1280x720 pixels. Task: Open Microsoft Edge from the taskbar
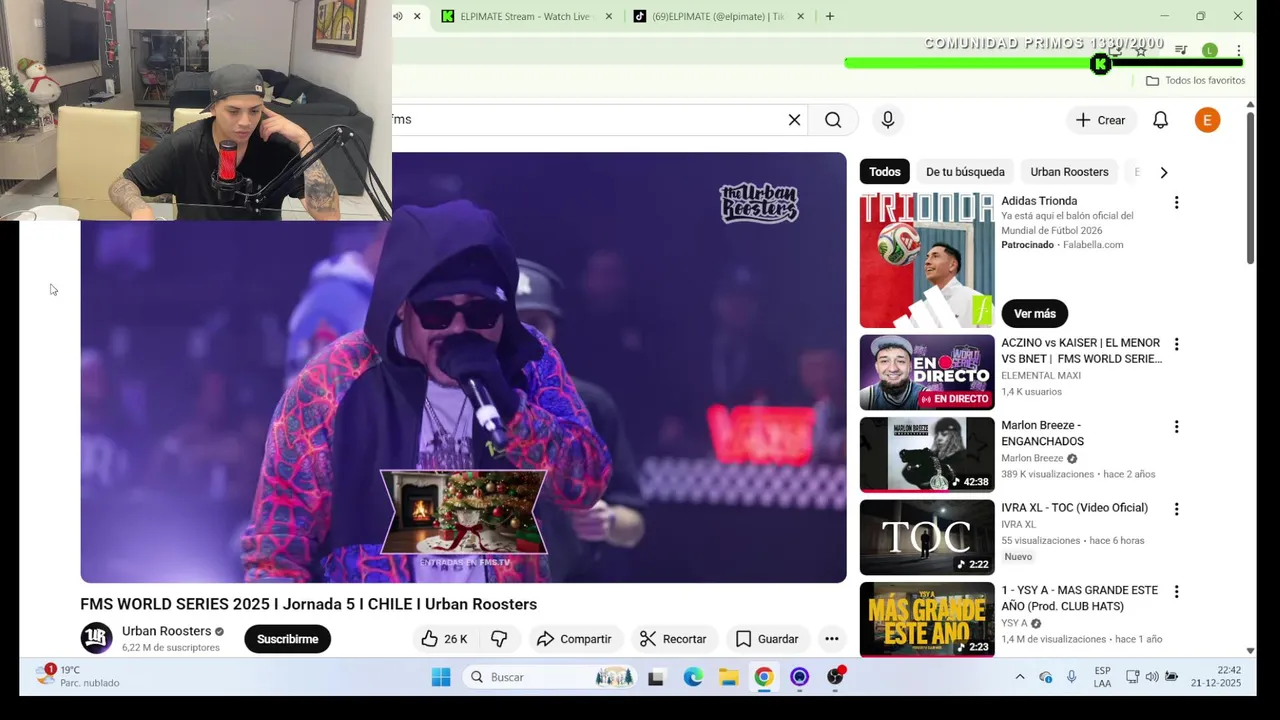click(693, 677)
